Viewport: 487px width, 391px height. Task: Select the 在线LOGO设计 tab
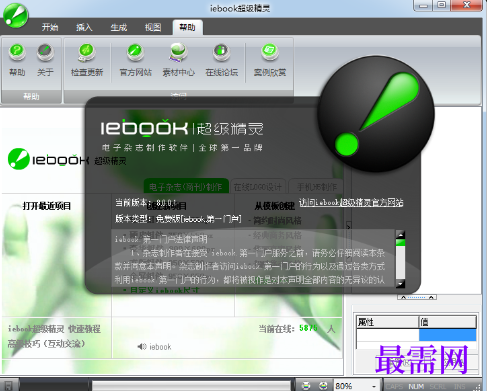(x=258, y=187)
